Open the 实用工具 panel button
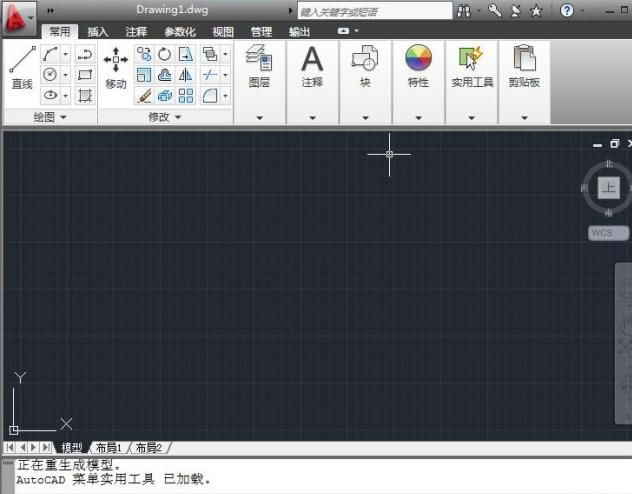This screenshot has width=632, height=494. [472, 66]
